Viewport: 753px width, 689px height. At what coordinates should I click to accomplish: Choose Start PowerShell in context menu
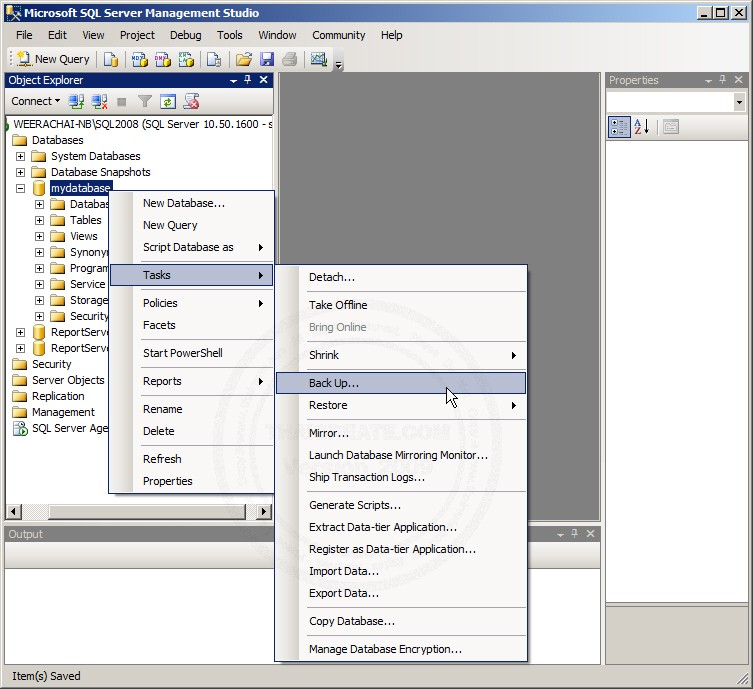click(x=191, y=353)
